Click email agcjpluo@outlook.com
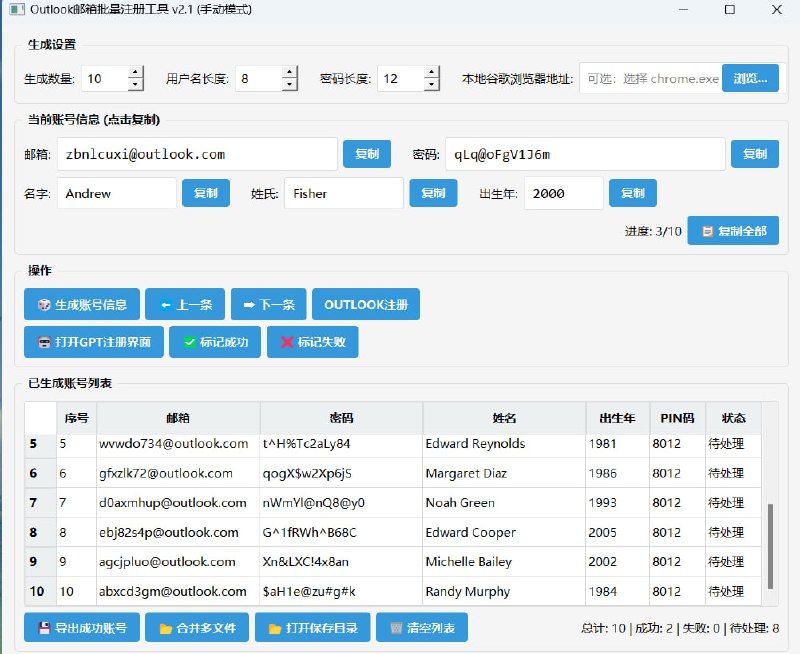Image resolution: width=800 pixels, height=654 pixels. tap(167, 562)
